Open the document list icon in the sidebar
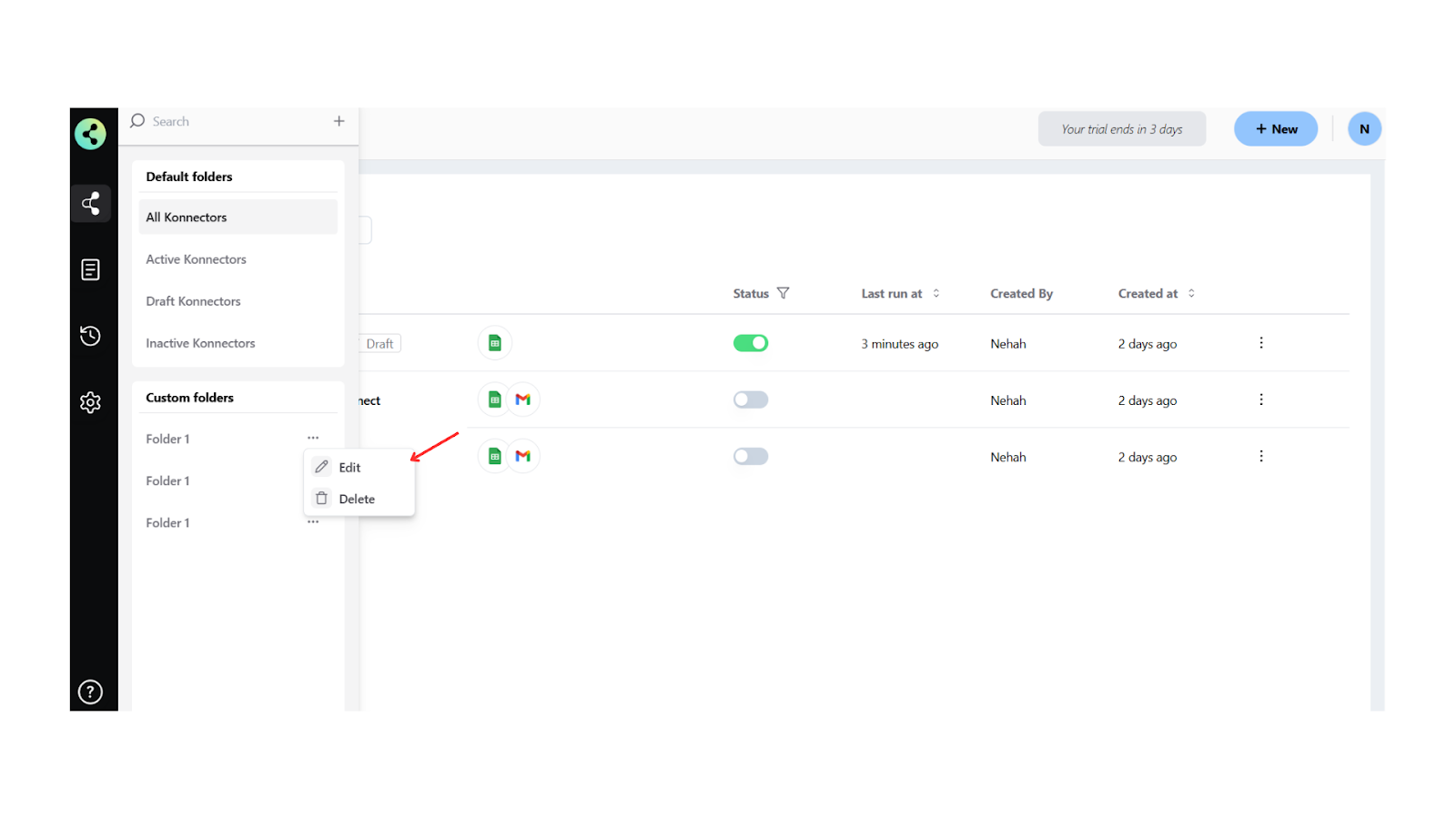The height and width of the screenshot is (819, 1456). pos(90,269)
